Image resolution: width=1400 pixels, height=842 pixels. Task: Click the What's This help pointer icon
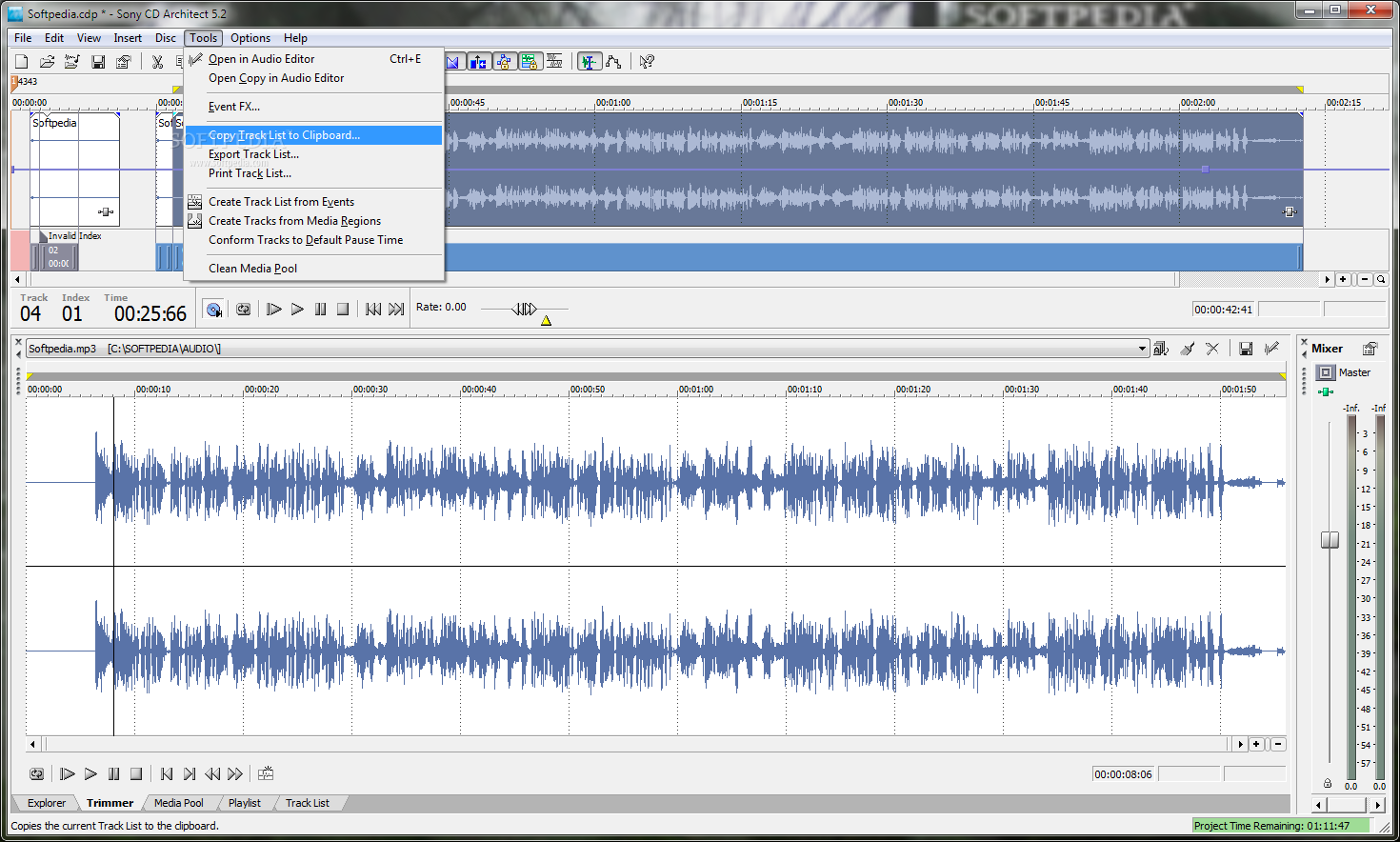647,62
